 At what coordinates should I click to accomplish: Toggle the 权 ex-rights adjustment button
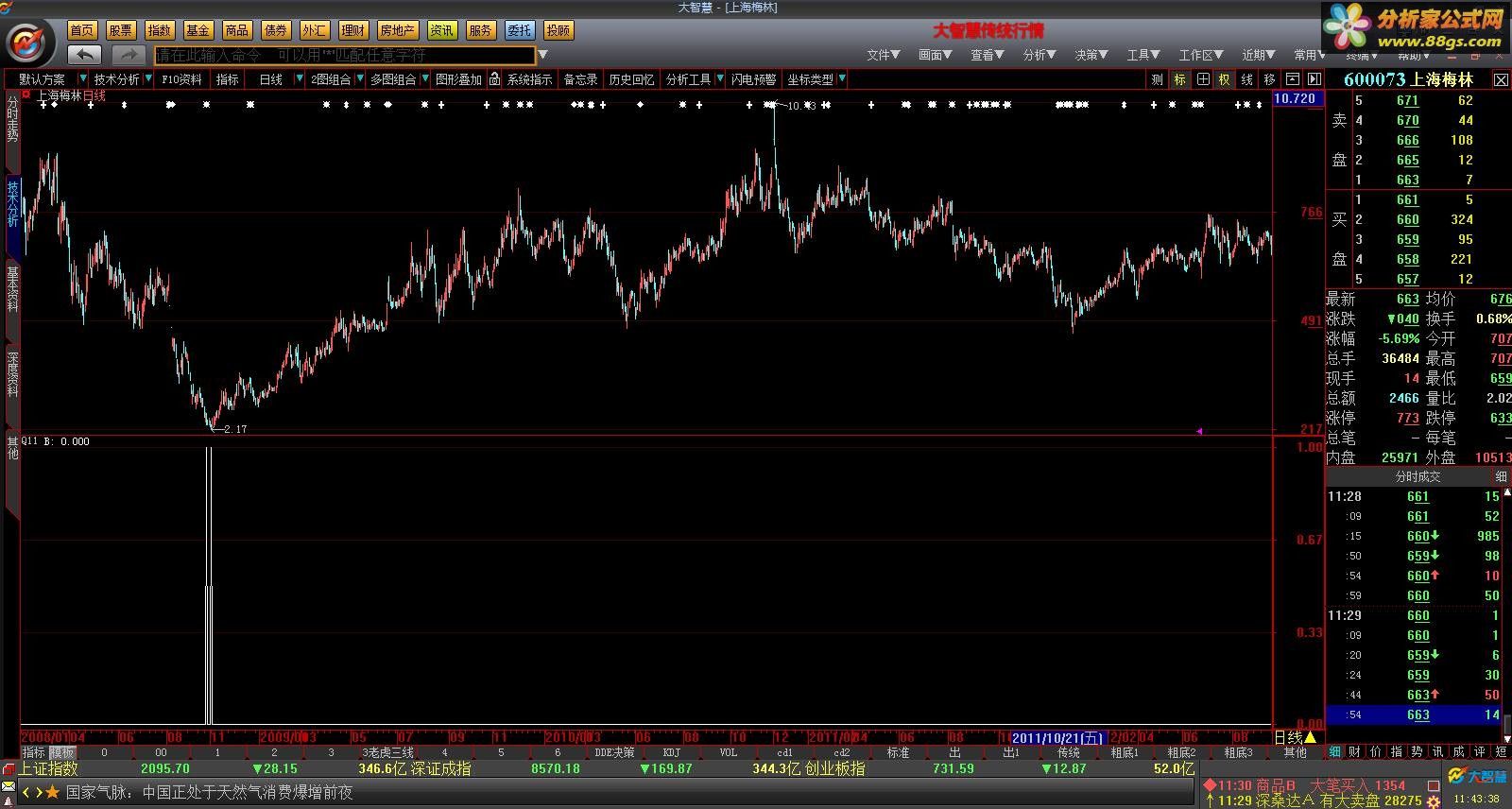1225,79
